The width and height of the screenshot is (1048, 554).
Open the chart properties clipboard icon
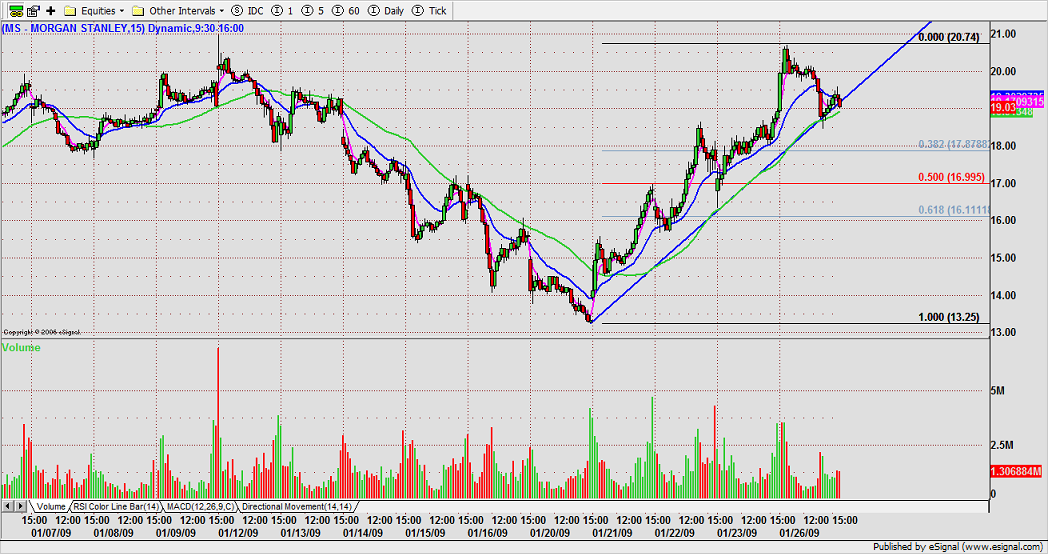tap(33, 11)
